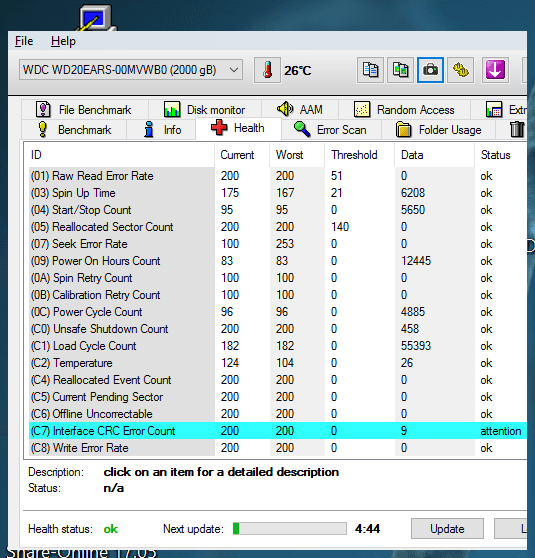Open the Help menu
The image size is (535, 558).
(63, 41)
